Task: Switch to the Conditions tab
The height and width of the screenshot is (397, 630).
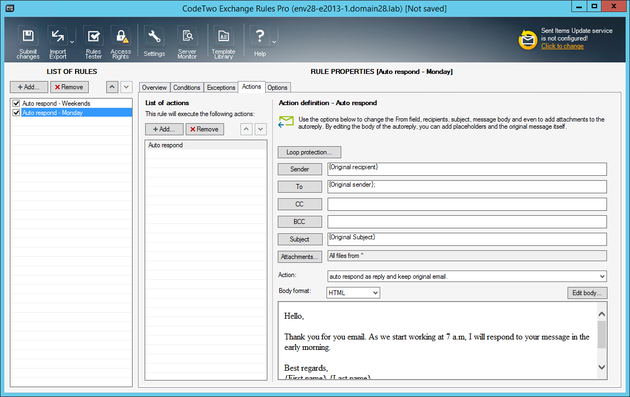Action: click(186, 87)
